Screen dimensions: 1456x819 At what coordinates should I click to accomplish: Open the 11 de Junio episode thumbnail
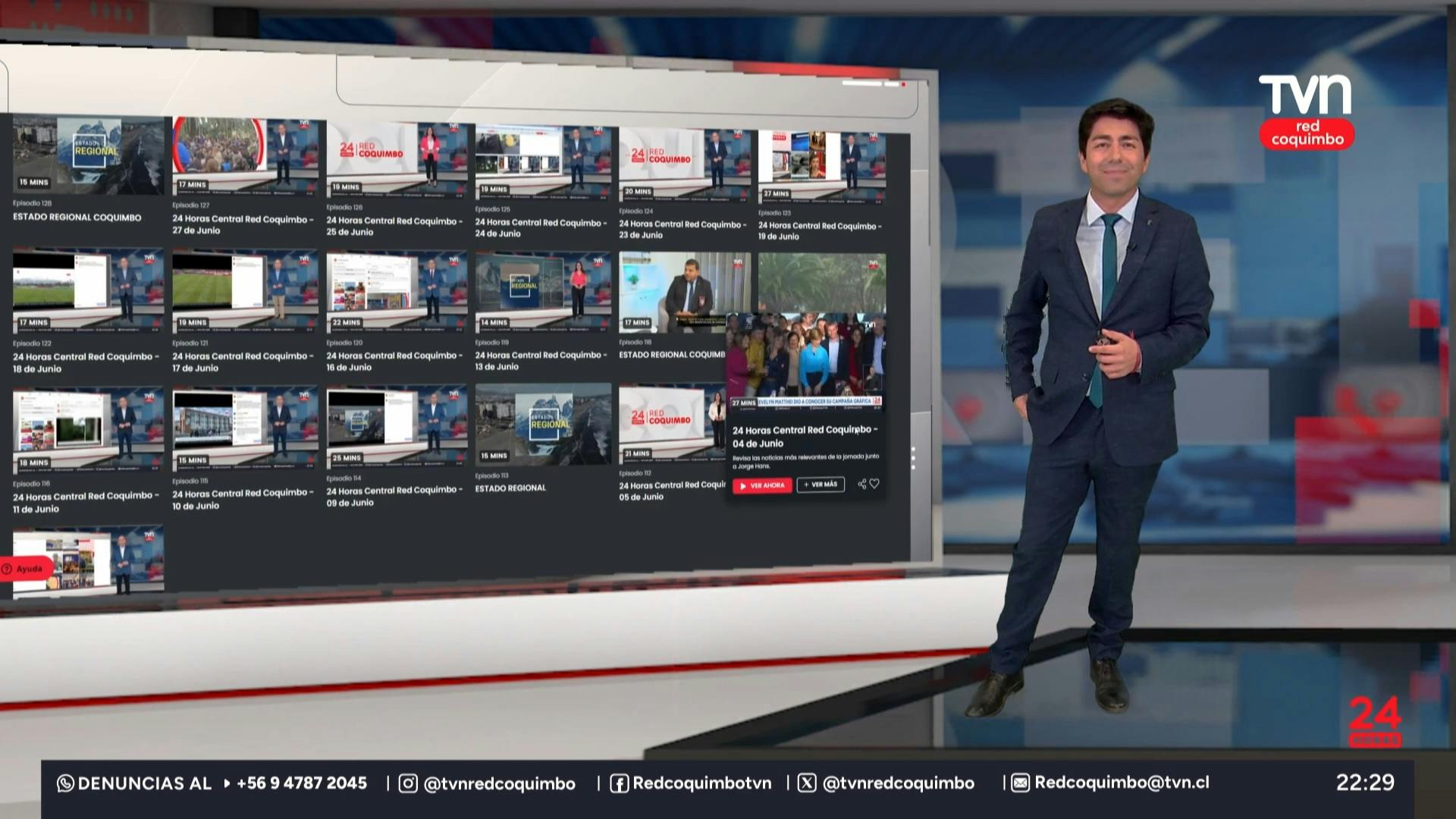pyautogui.click(x=88, y=431)
